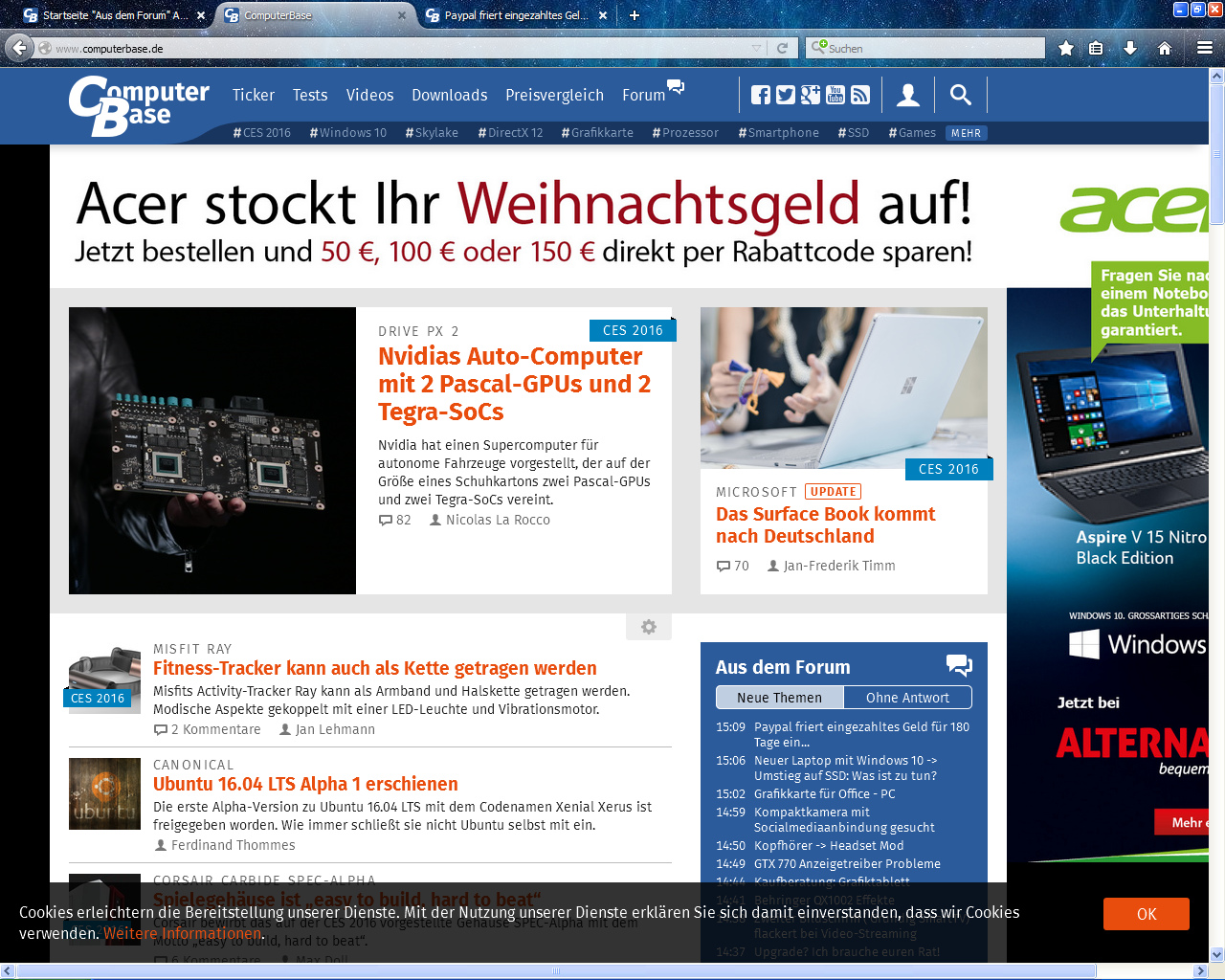Open the #Grafikkarte topic link
Image resolution: width=1225 pixels, height=980 pixels.
pos(597,133)
